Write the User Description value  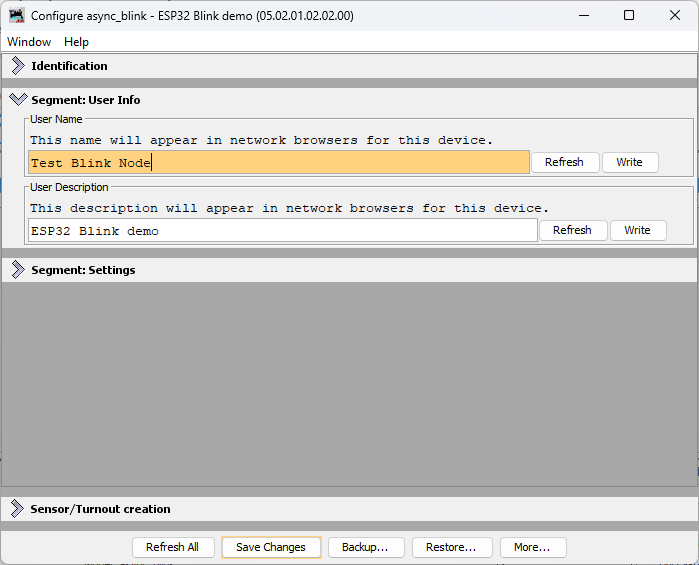(x=637, y=230)
